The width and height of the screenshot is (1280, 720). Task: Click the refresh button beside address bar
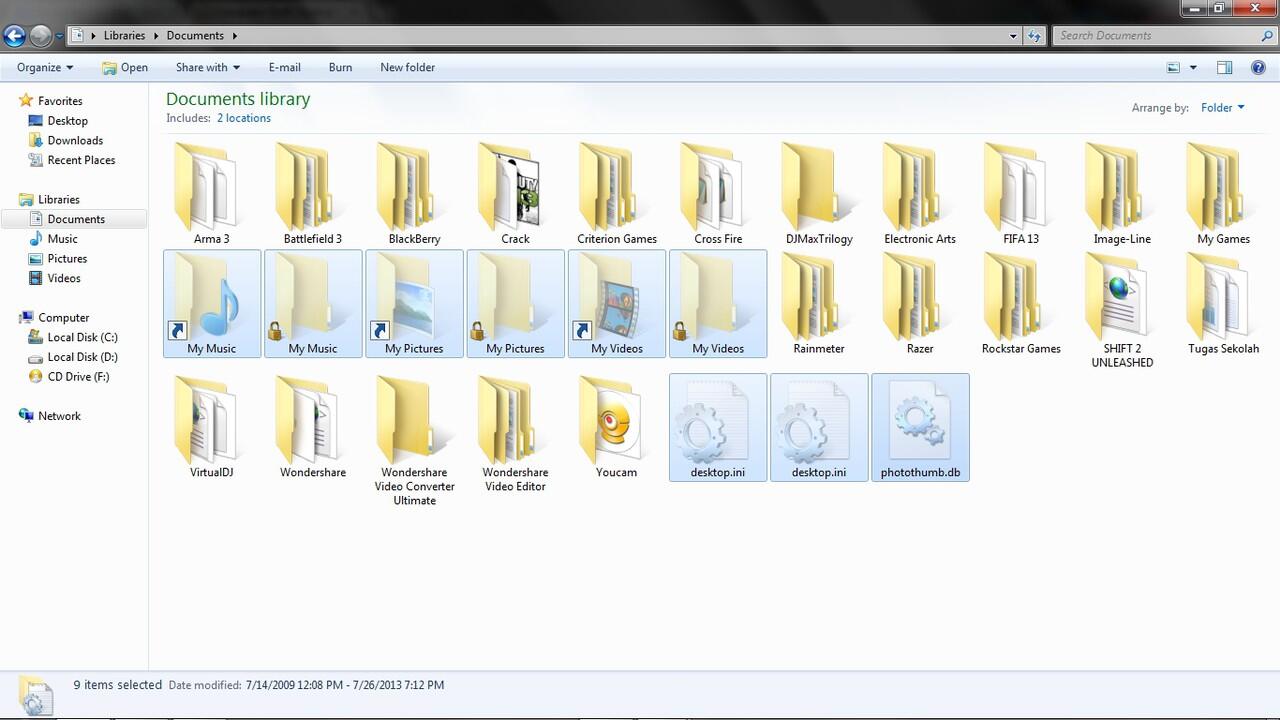coord(1035,36)
